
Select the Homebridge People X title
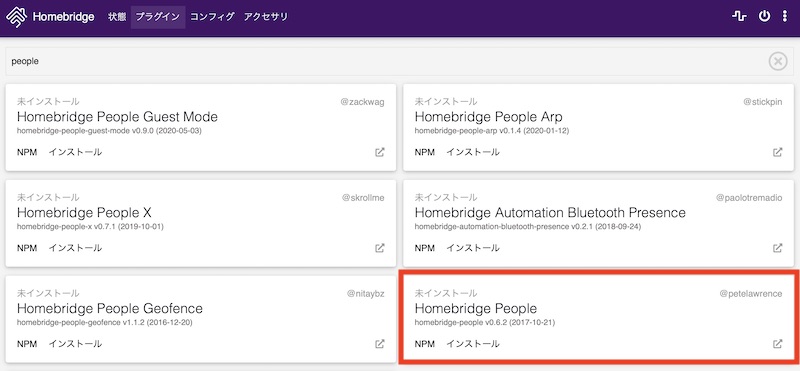84,212
